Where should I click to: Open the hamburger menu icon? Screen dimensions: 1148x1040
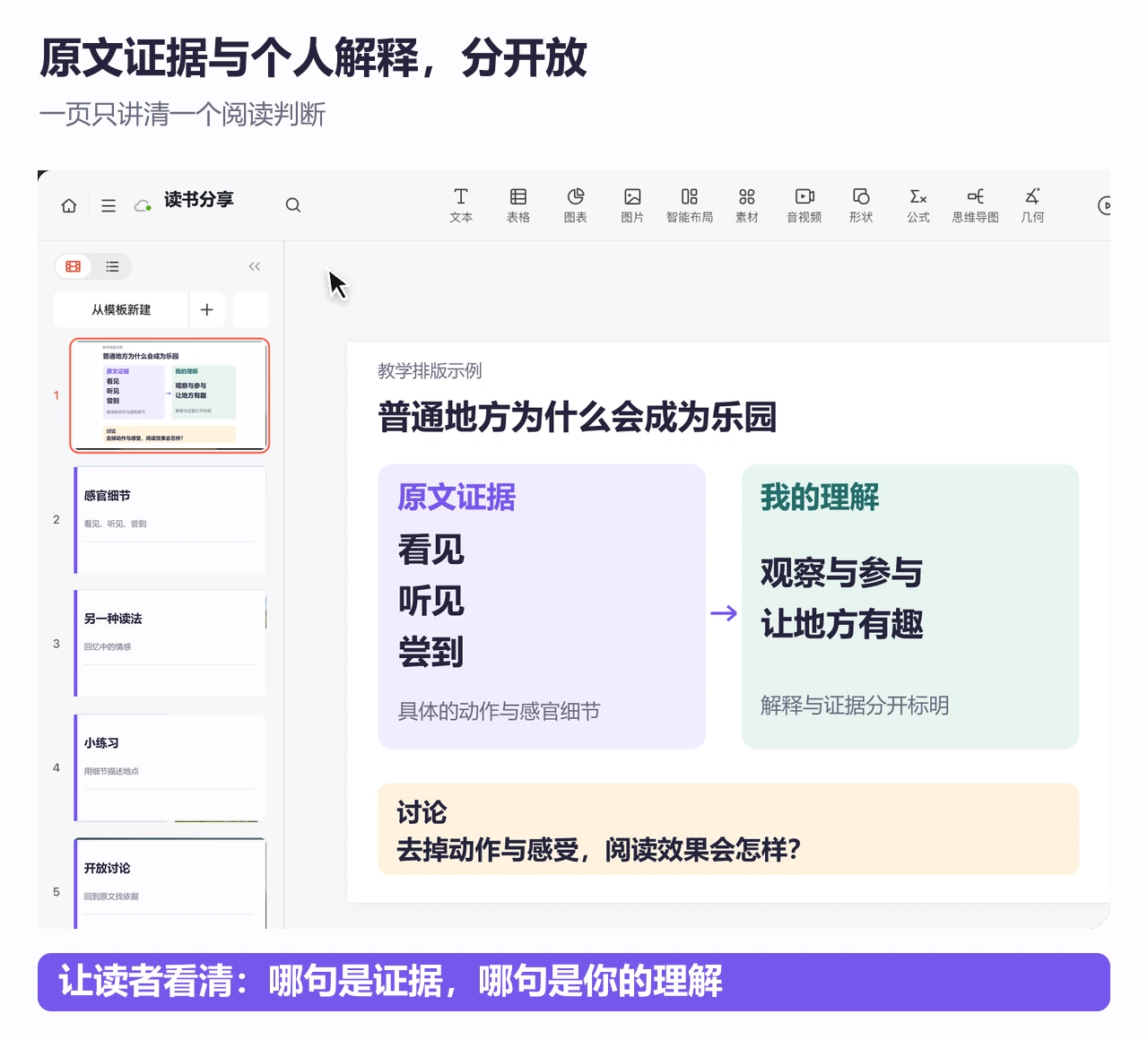coord(109,205)
